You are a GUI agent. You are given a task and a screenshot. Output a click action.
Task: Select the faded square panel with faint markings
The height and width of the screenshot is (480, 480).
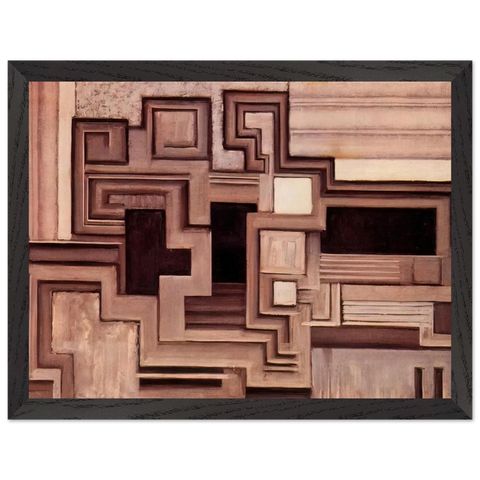[282, 252]
